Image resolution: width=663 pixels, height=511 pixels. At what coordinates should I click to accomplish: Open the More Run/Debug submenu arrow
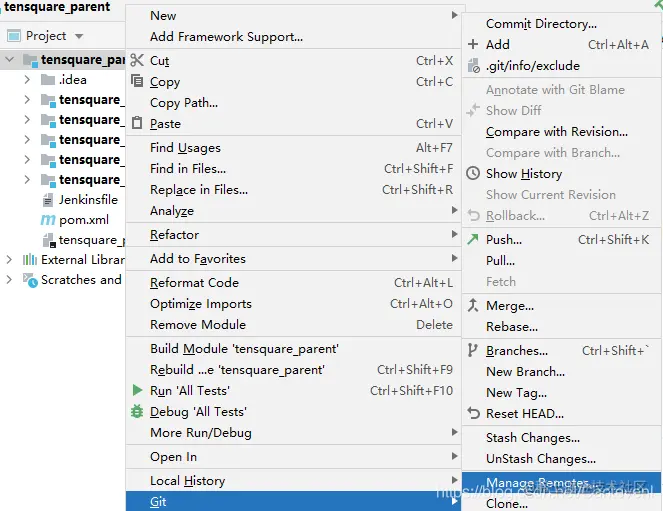[455, 432]
